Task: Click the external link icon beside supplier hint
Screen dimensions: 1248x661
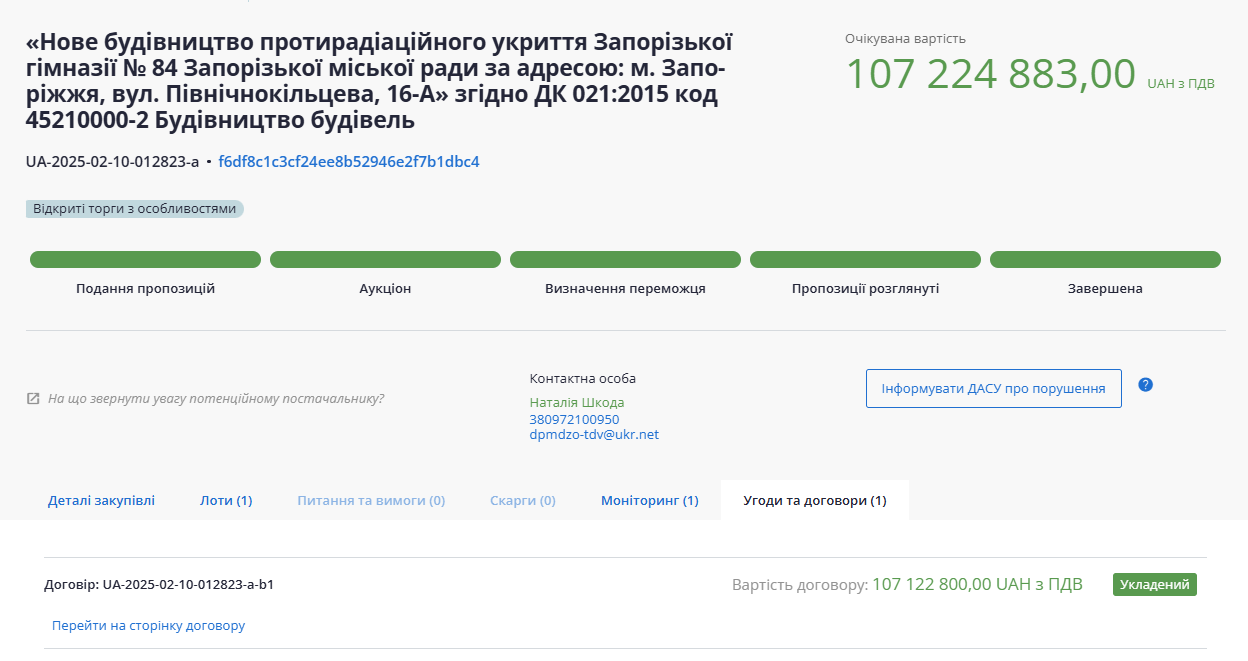Action: pos(33,399)
